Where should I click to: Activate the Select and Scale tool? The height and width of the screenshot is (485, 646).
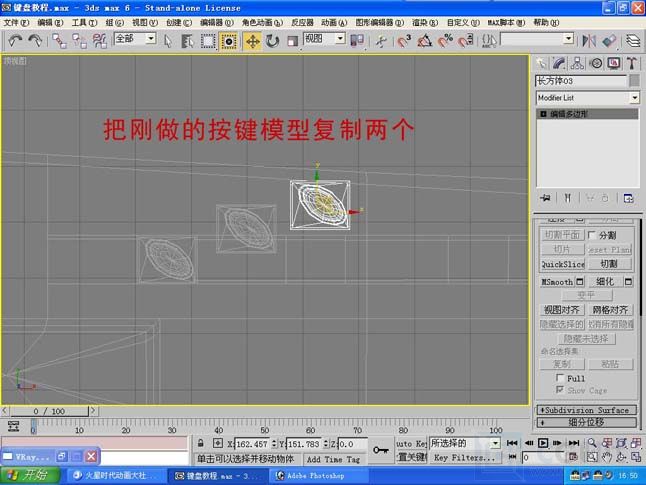(x=293, y=41)
